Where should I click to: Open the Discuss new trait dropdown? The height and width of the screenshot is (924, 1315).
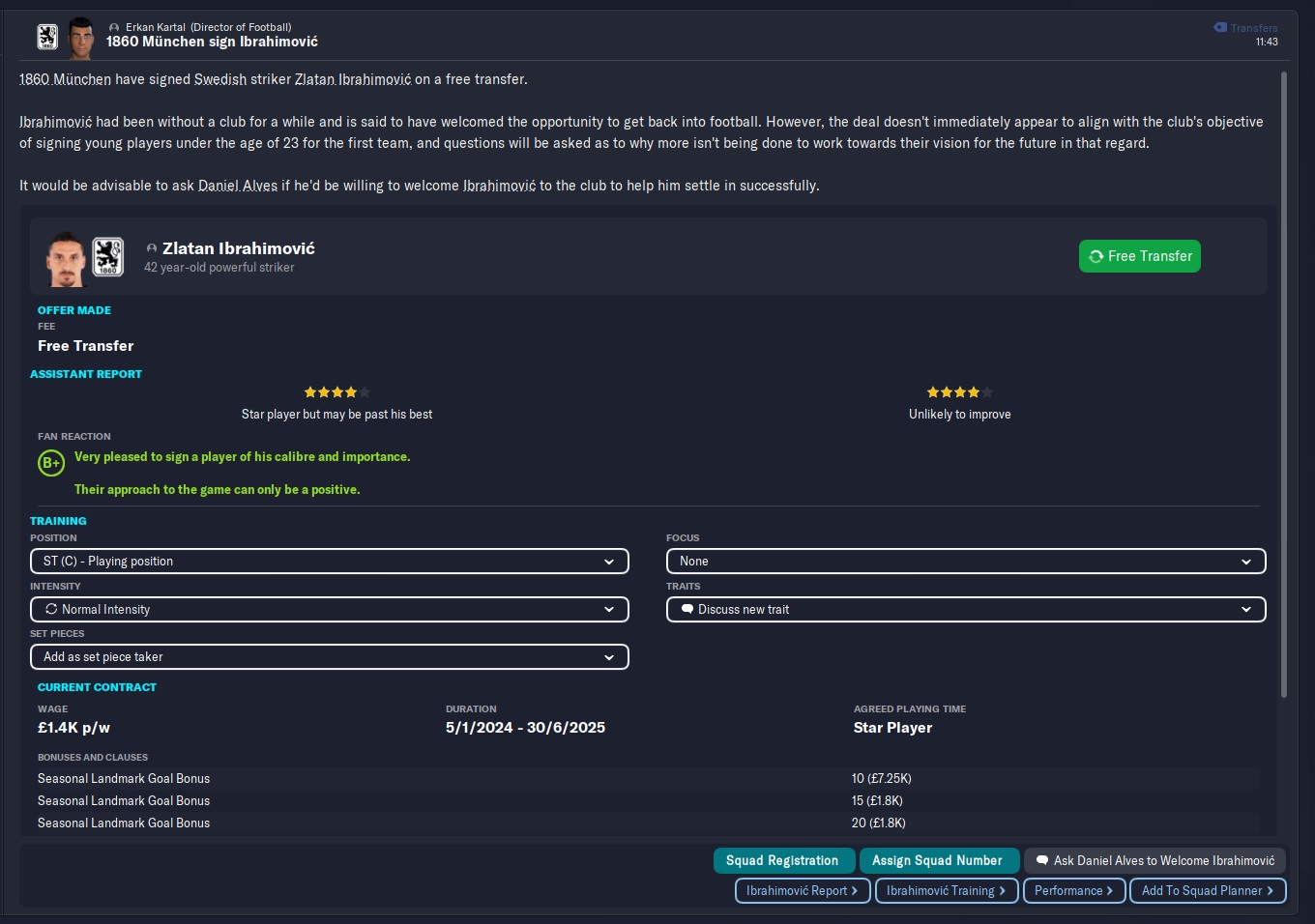coord(965,610)
